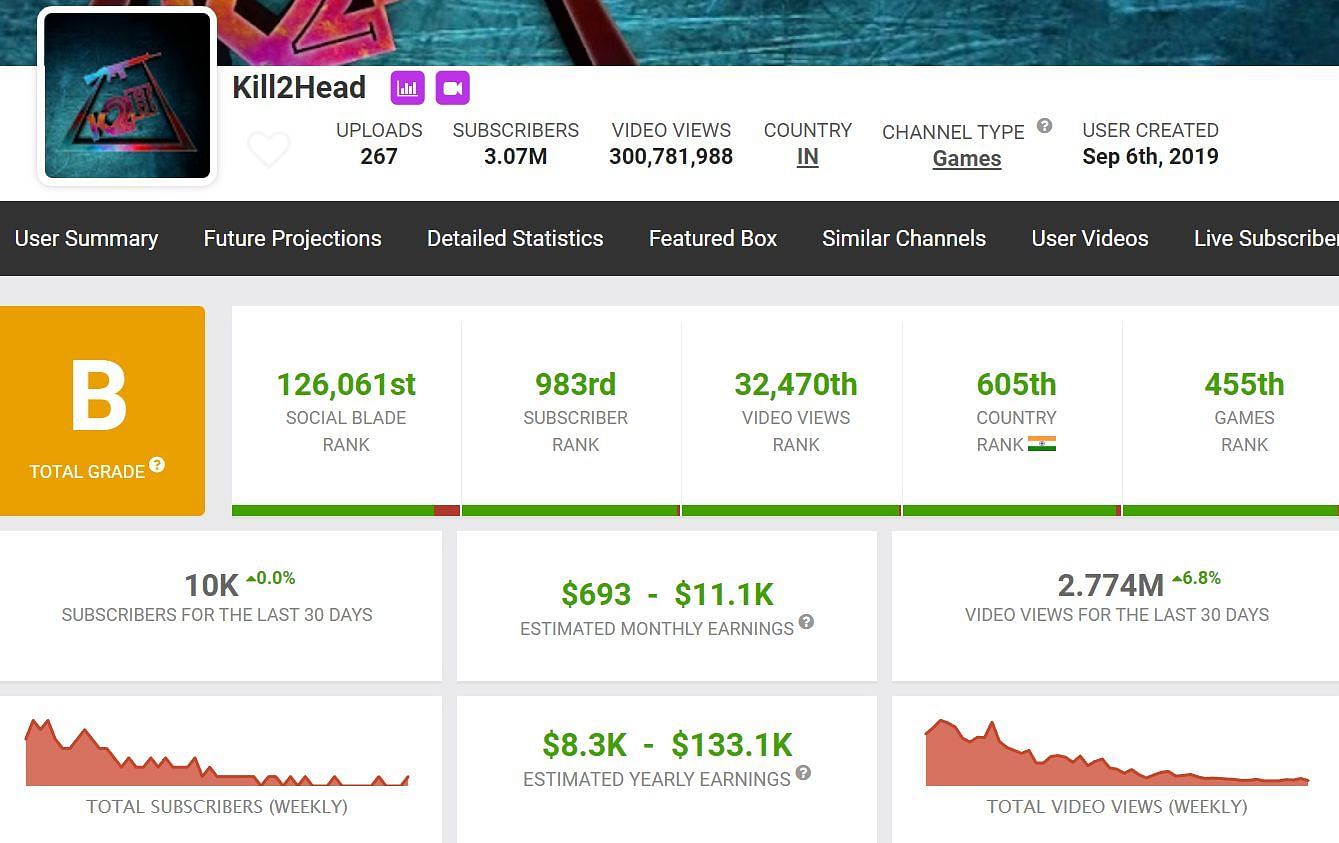Click the Games channel type link

[x=967, y=159]
